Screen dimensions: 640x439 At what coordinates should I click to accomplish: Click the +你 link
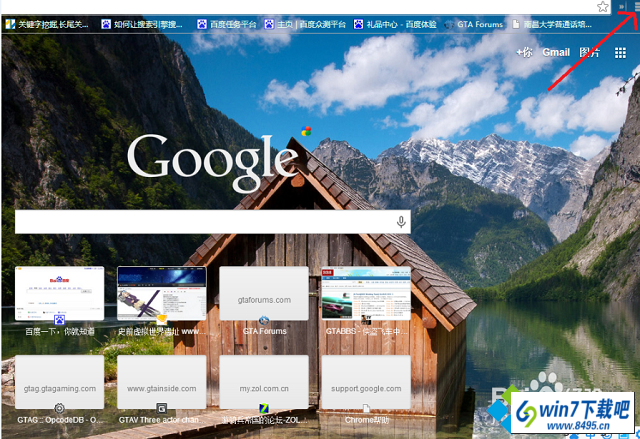524,52
